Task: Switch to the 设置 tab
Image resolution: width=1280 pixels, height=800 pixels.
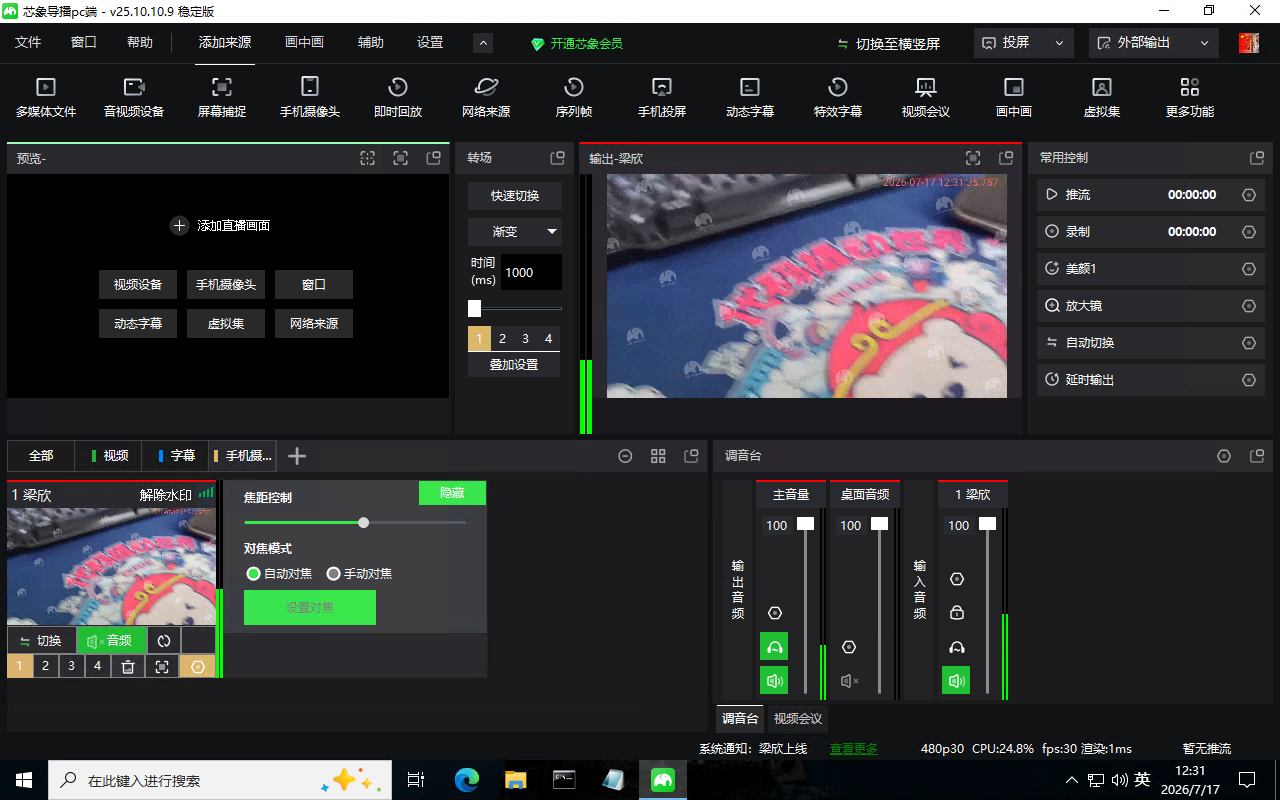Action: pyautogui.click(x=430, y=43)
